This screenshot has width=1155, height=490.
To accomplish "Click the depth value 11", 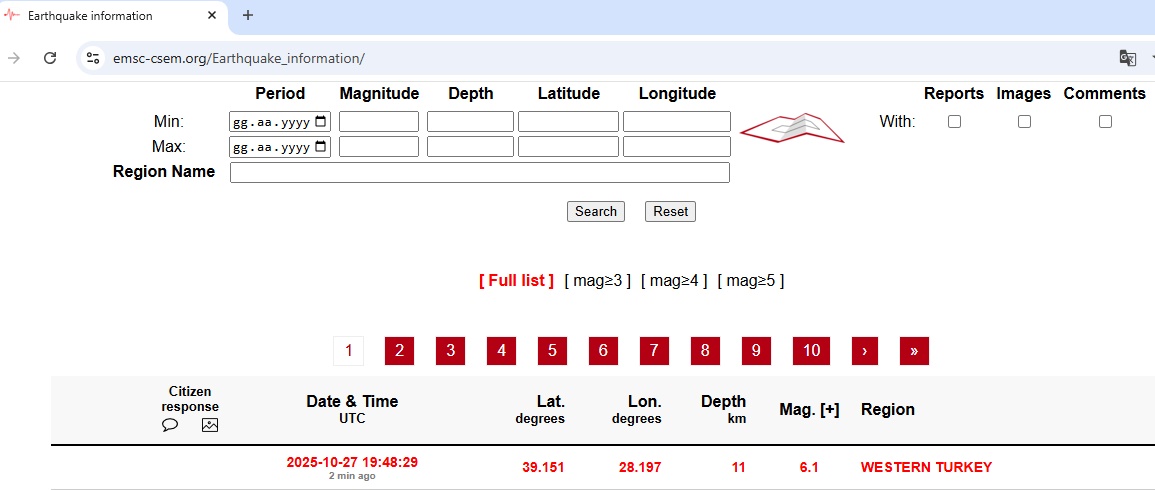I will click(739, 467).
